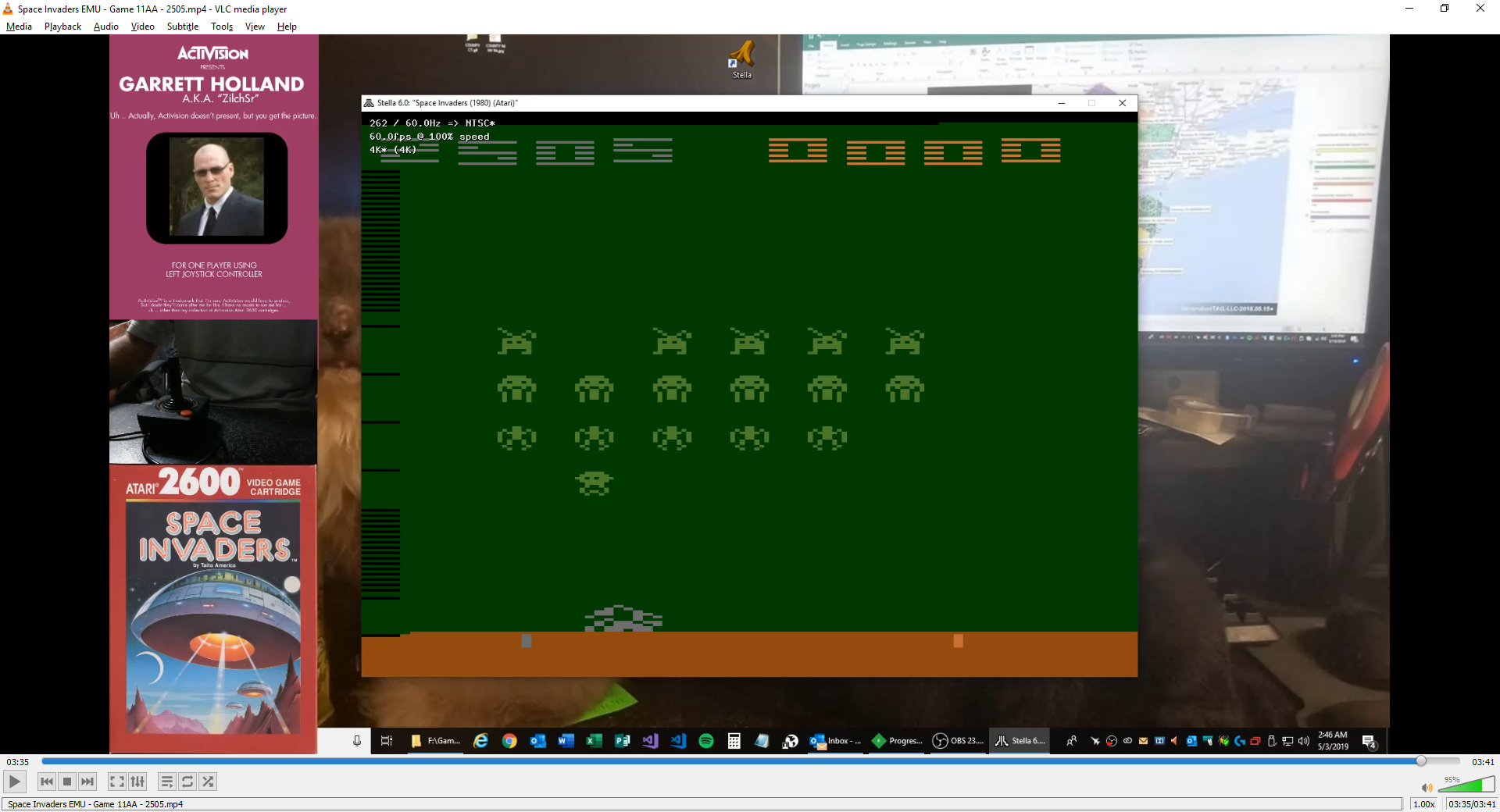Image resolution: width=1500 pixels, height=812 pixels.
Task: Toggle the playlist view
Action: tap(167, 782)
